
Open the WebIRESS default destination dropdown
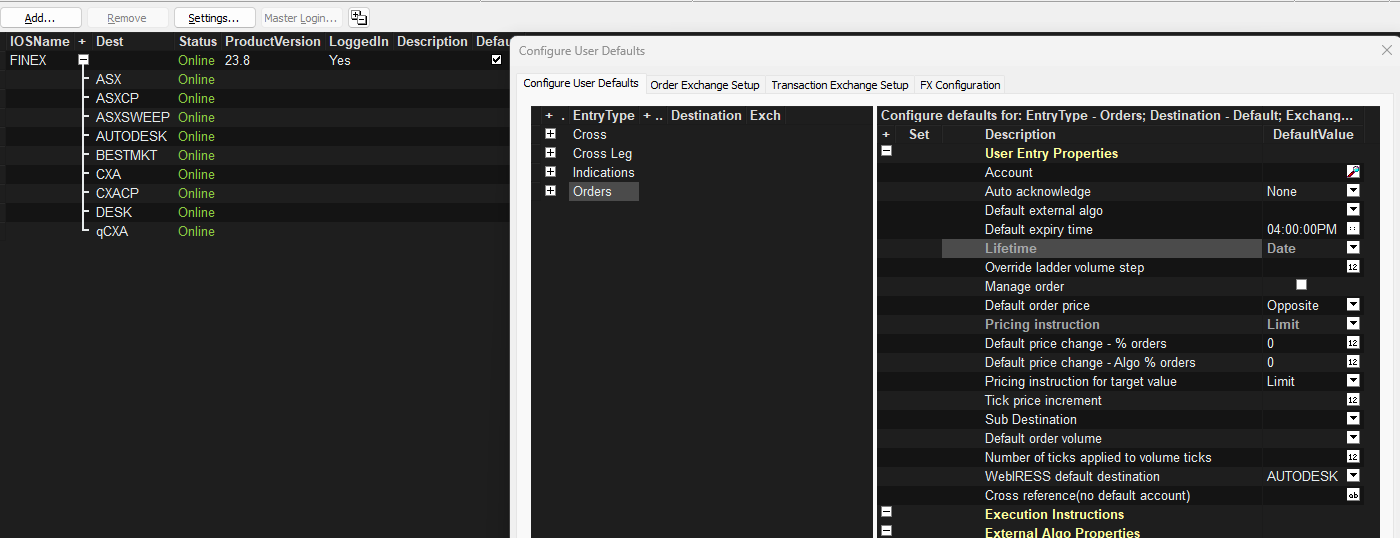pyautogui.click(x=1353, y=476)
